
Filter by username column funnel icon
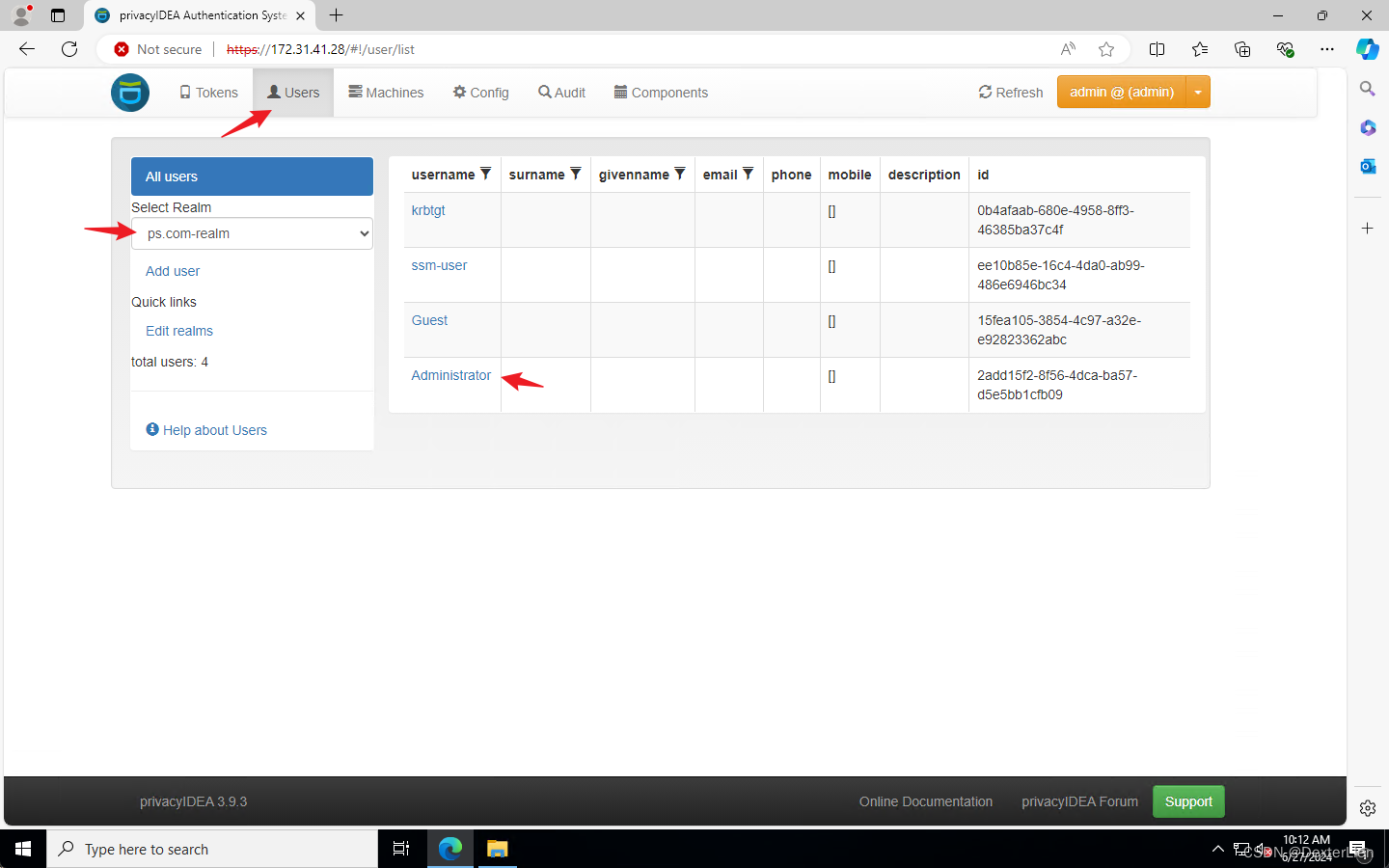[x=486, y=174]
